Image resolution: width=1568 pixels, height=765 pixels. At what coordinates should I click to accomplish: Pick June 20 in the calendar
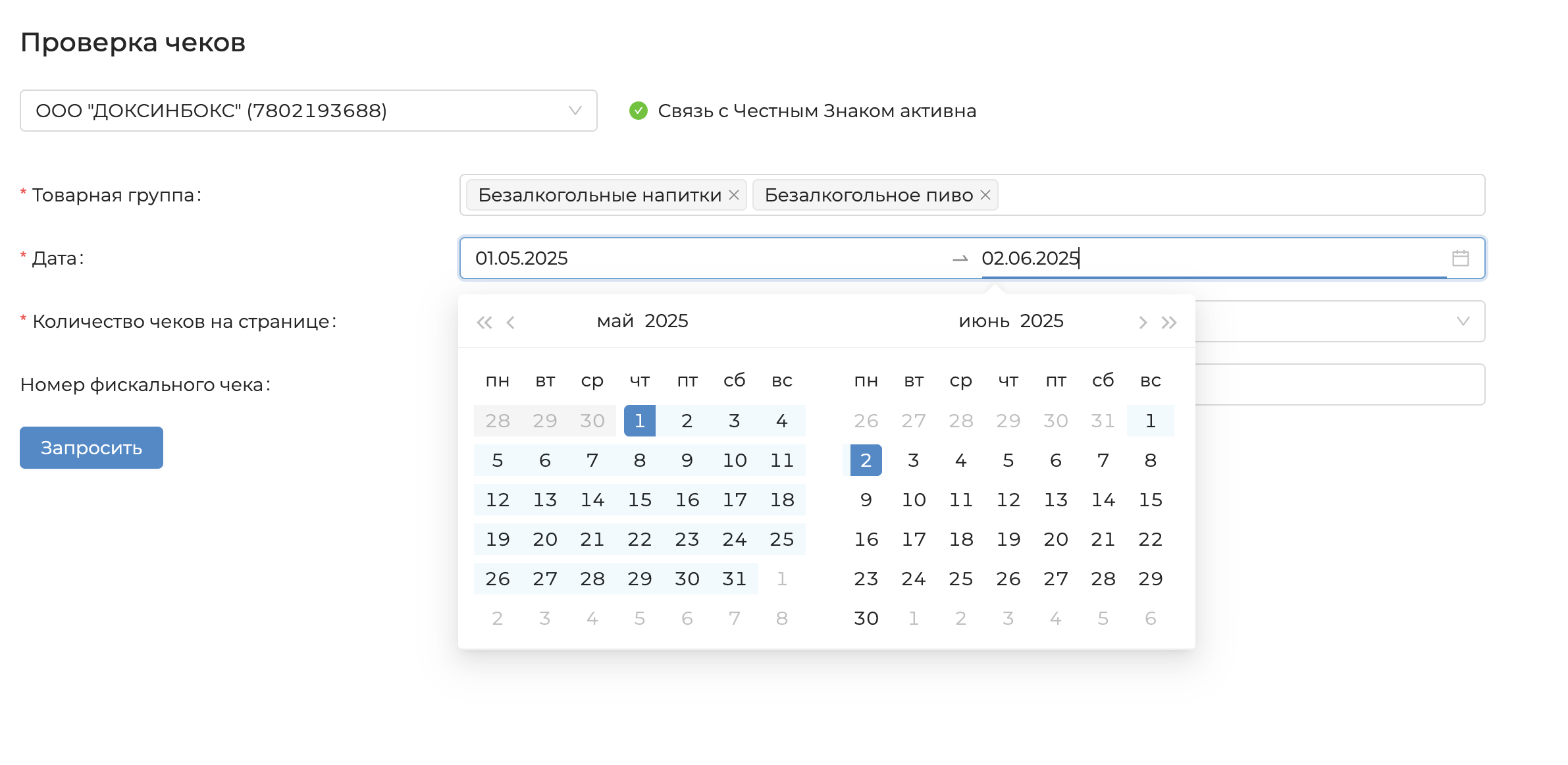point(1055,539)
